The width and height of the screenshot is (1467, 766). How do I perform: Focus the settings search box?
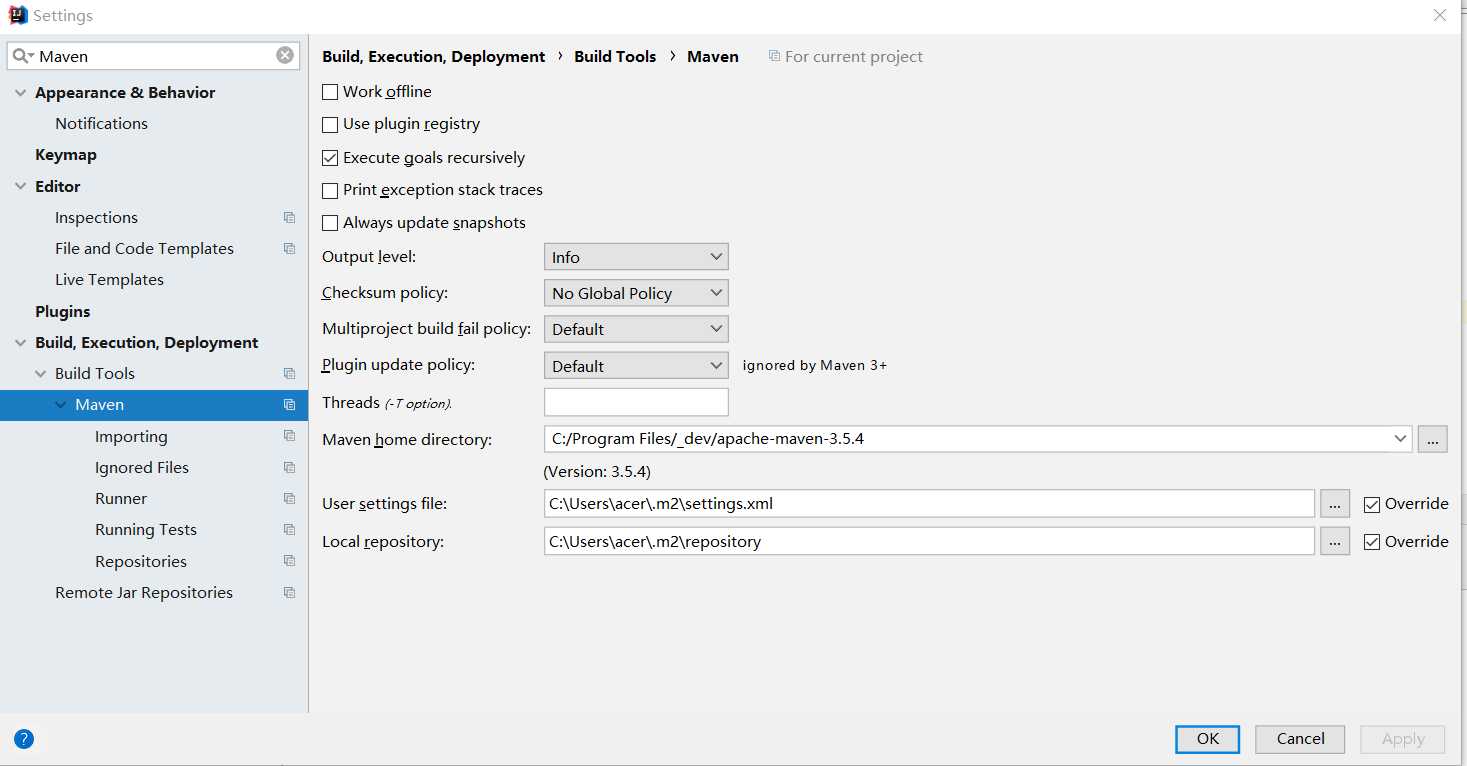coord(153,56)
